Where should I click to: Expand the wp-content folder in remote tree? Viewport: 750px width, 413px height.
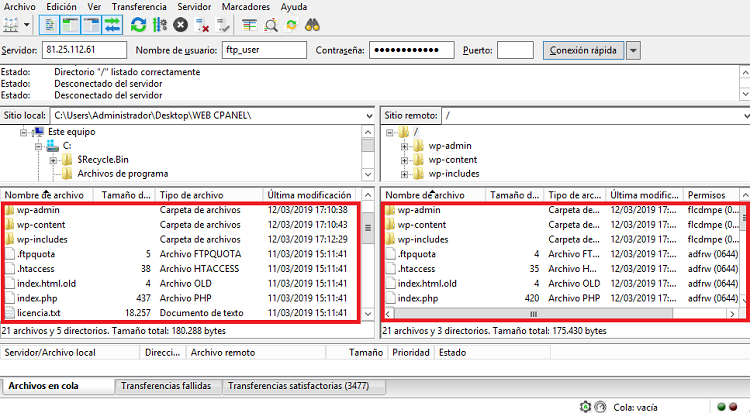tap(405, 160)
